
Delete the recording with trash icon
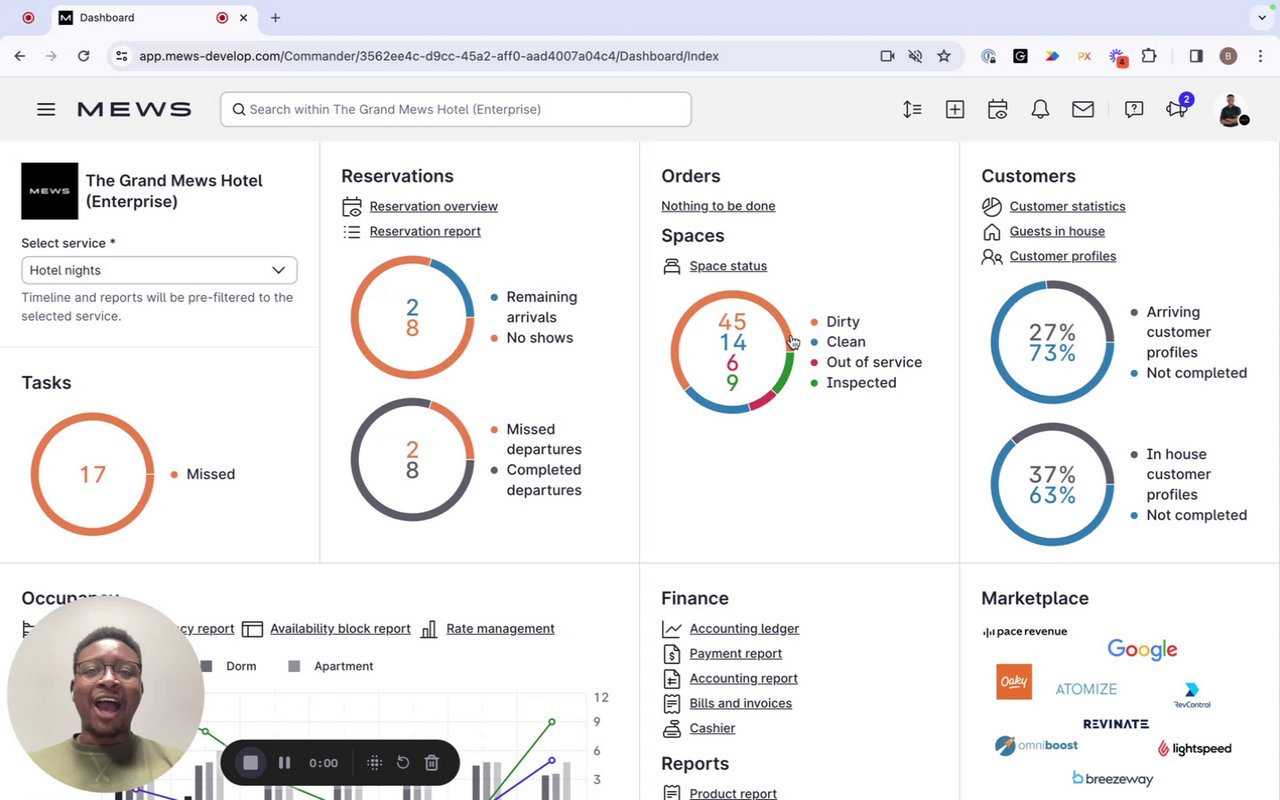point(432,763)
